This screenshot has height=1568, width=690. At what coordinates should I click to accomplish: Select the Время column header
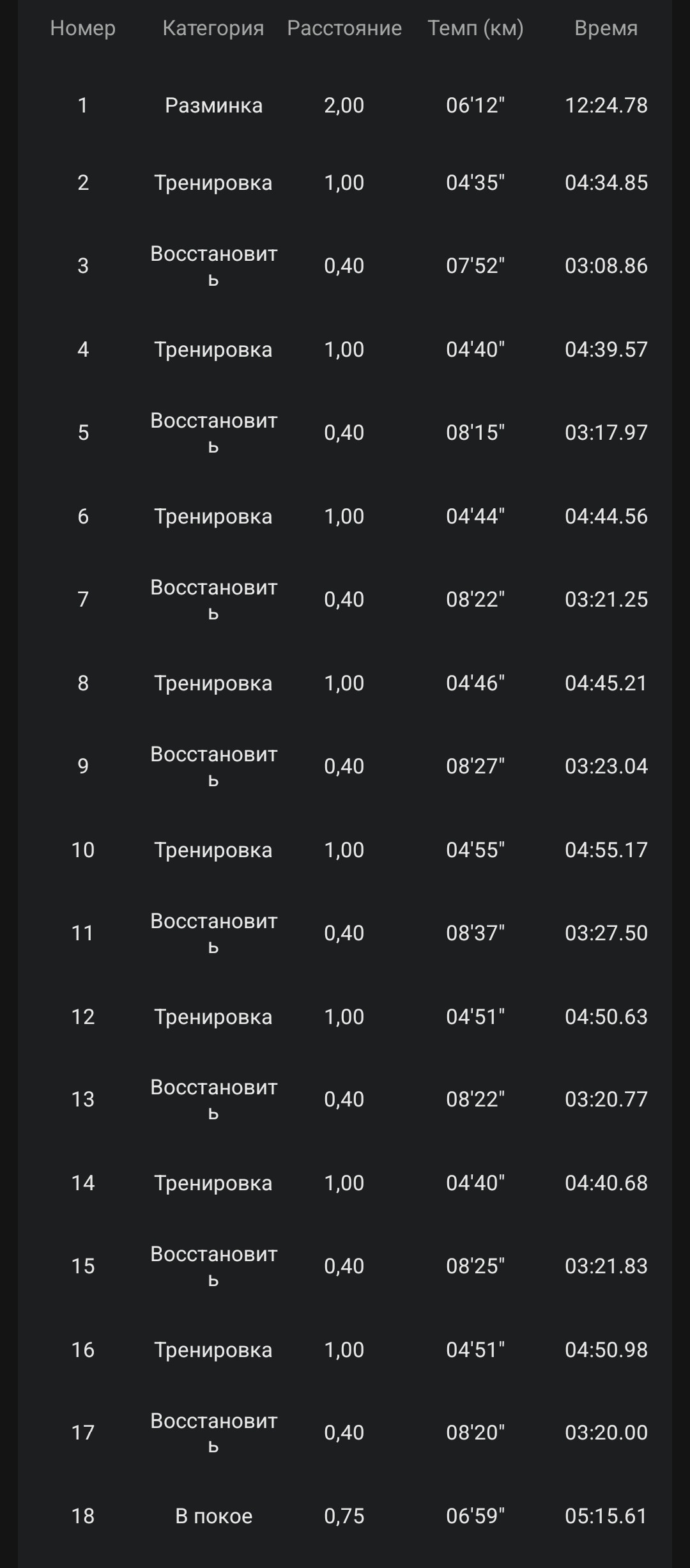[606, 28]
